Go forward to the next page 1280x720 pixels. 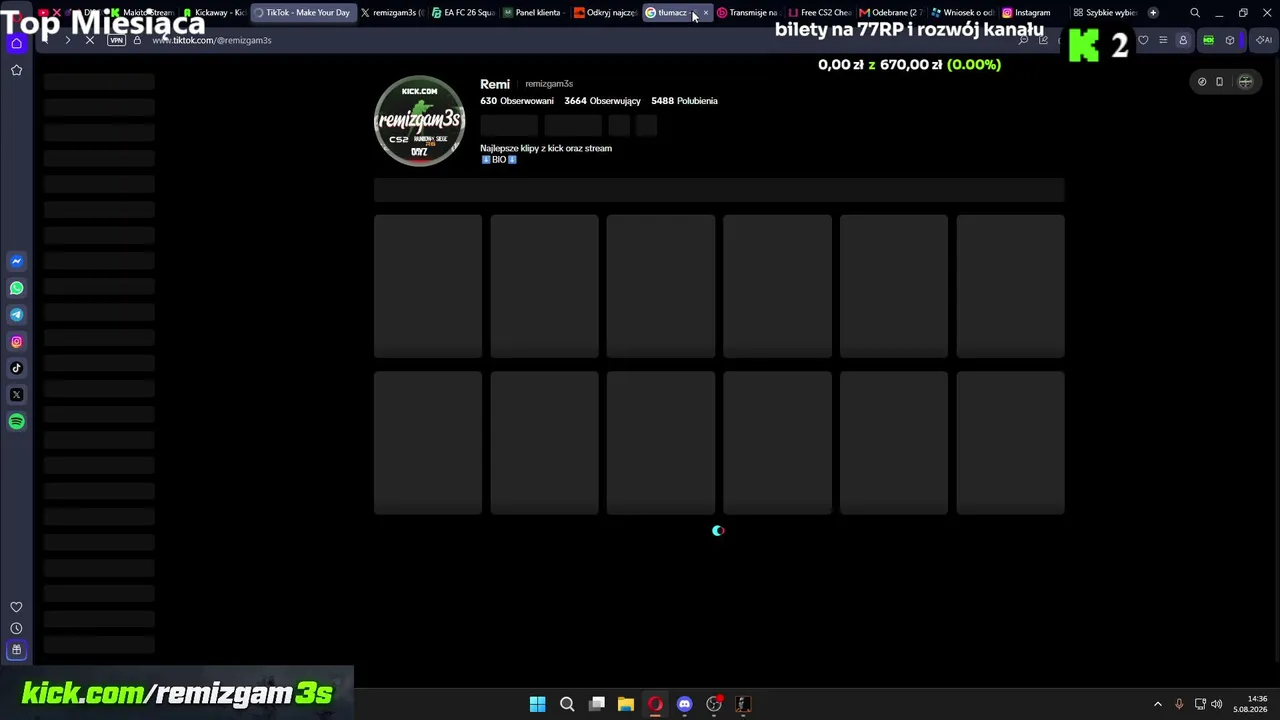click(67, 40)
